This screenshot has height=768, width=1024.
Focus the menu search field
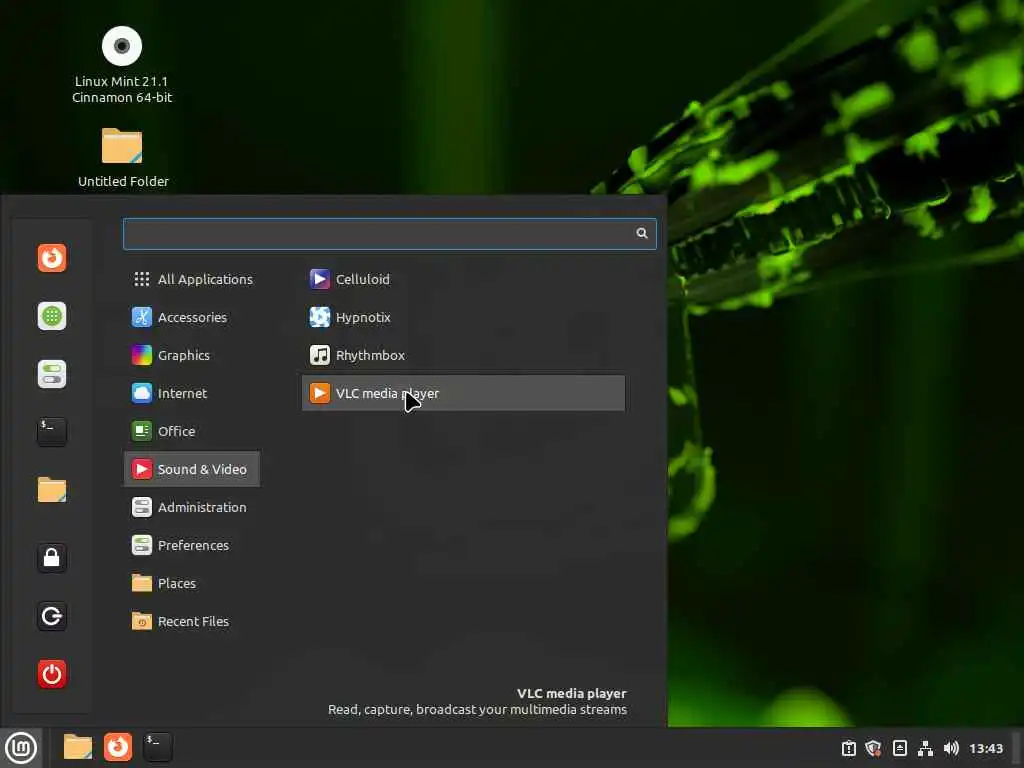[389, 234]
